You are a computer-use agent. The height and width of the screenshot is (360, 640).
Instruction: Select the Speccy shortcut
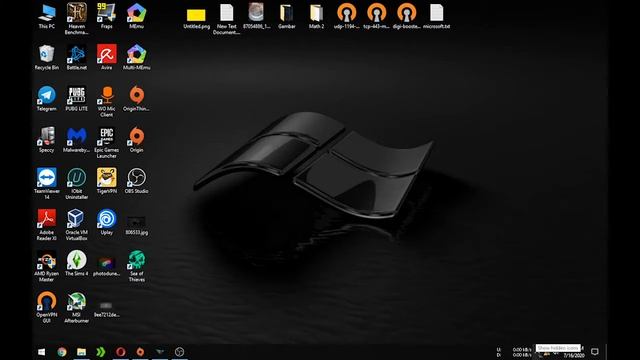click(x=47, y=140)
